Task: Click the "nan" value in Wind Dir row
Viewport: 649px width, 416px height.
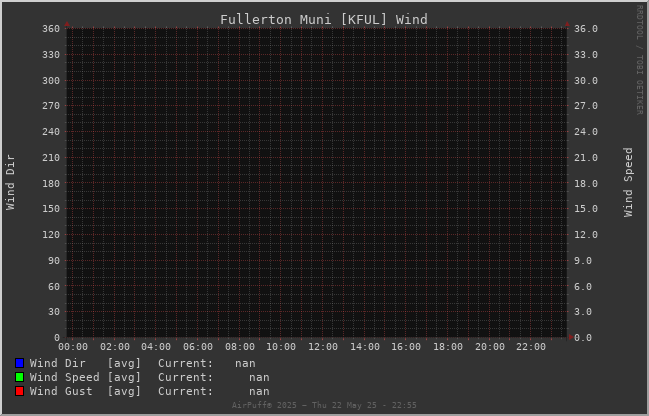Action: [x=245, y=363]
